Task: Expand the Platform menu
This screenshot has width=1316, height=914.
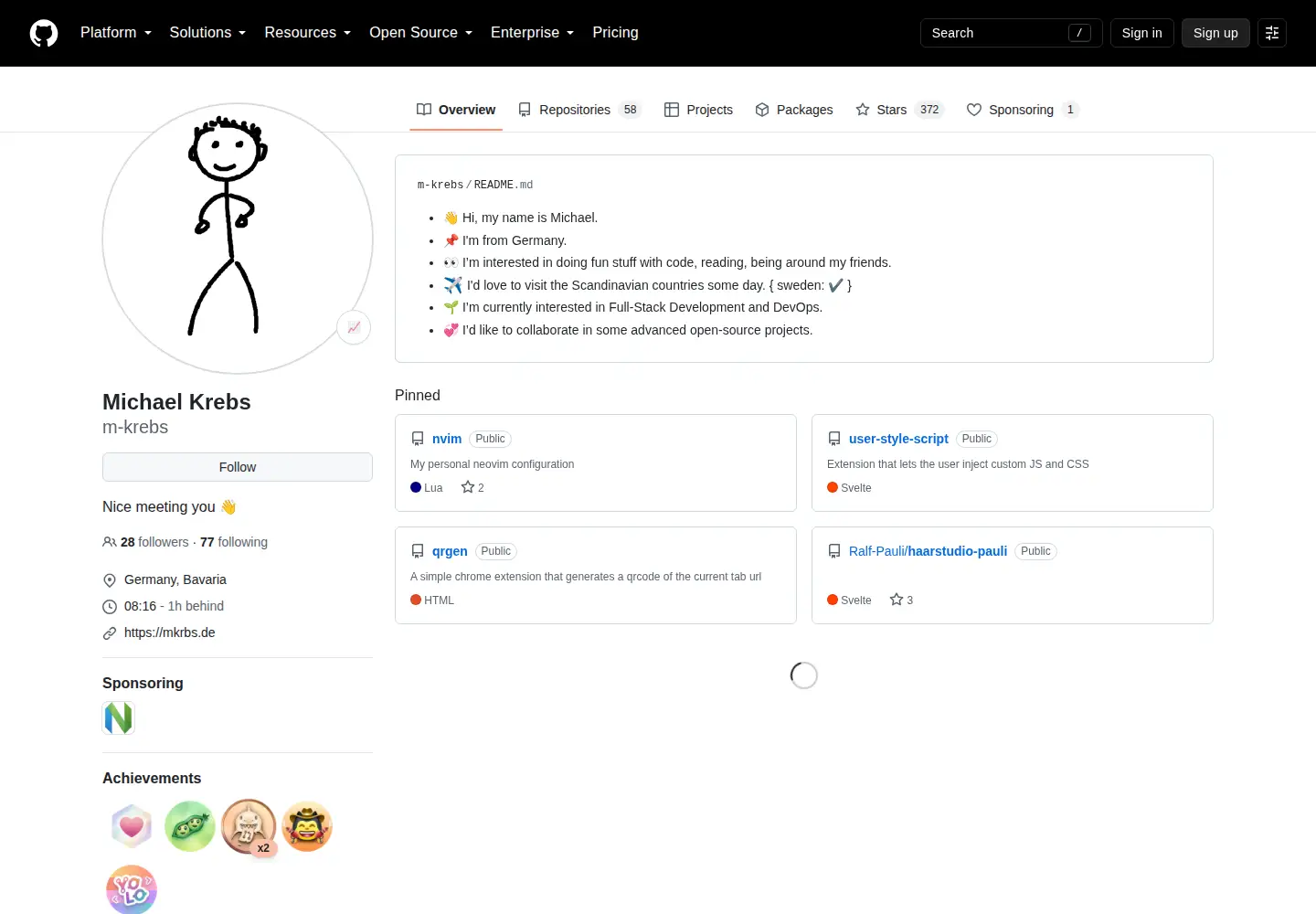Action: (x=115, y=33)
